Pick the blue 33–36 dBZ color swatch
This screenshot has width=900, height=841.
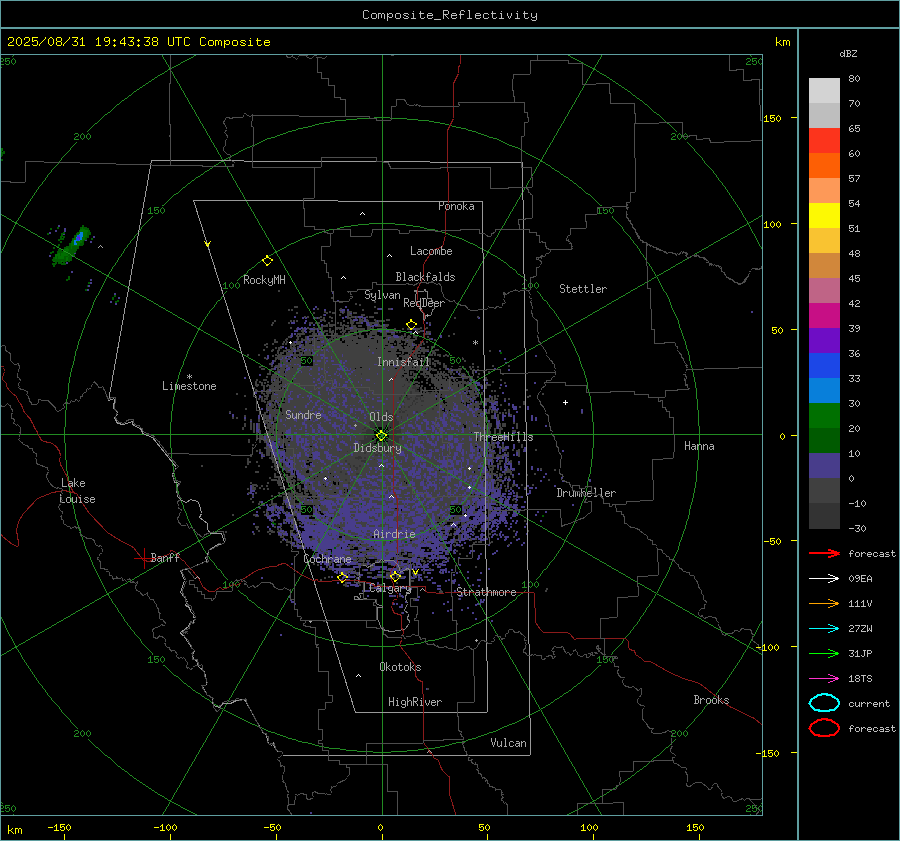(824, 366)
